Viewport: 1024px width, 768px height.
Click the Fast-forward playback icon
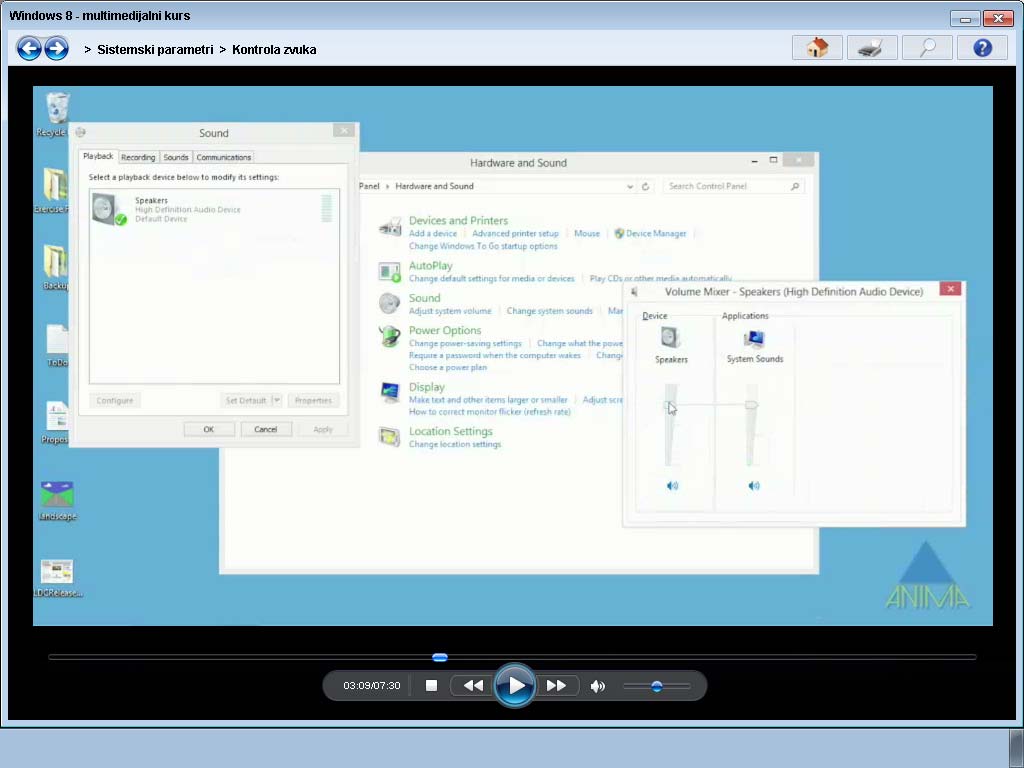pyautogui.click(x=557, y=685)
